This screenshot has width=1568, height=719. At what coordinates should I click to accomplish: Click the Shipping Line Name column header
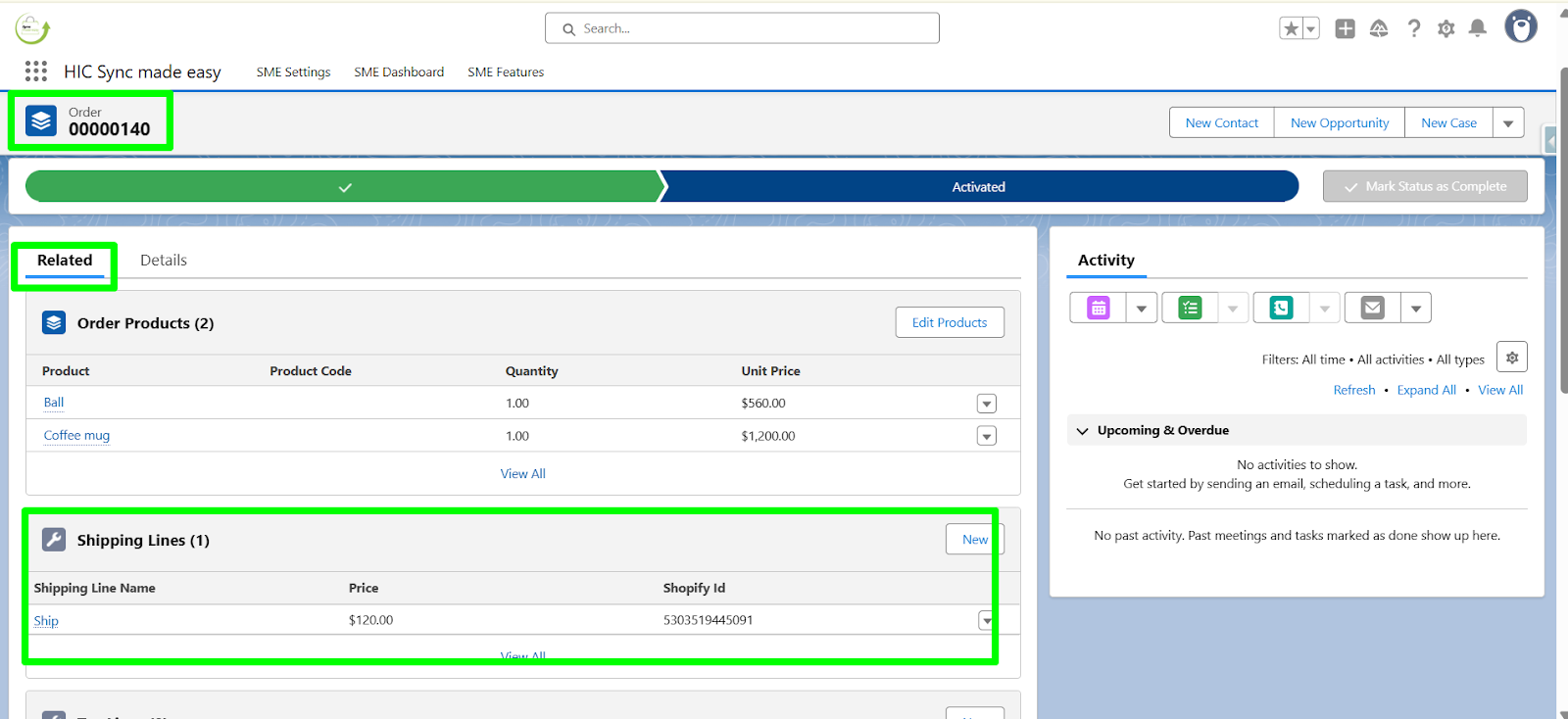point(95,588)
